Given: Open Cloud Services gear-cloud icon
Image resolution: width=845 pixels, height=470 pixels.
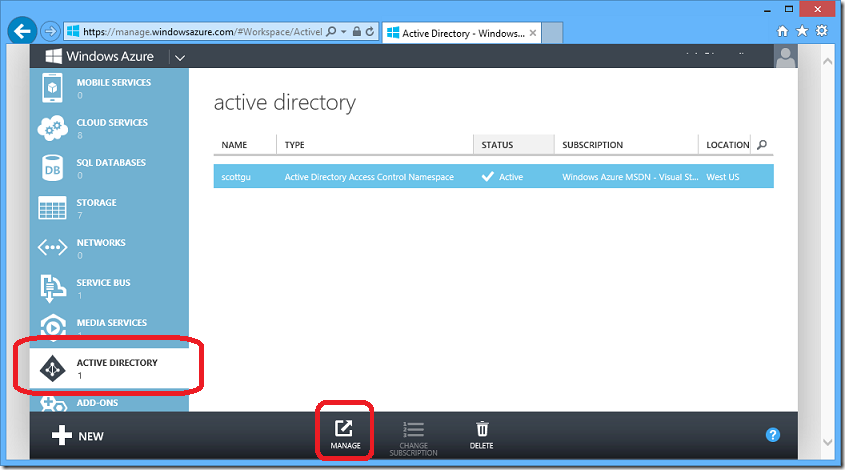Looking at the screenshot, I should 52,128.
